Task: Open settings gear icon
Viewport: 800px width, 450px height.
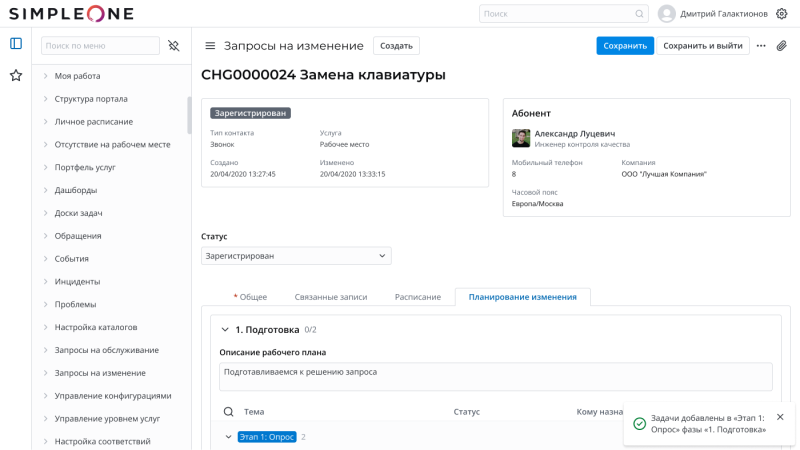Action: [x=782, y=14]
